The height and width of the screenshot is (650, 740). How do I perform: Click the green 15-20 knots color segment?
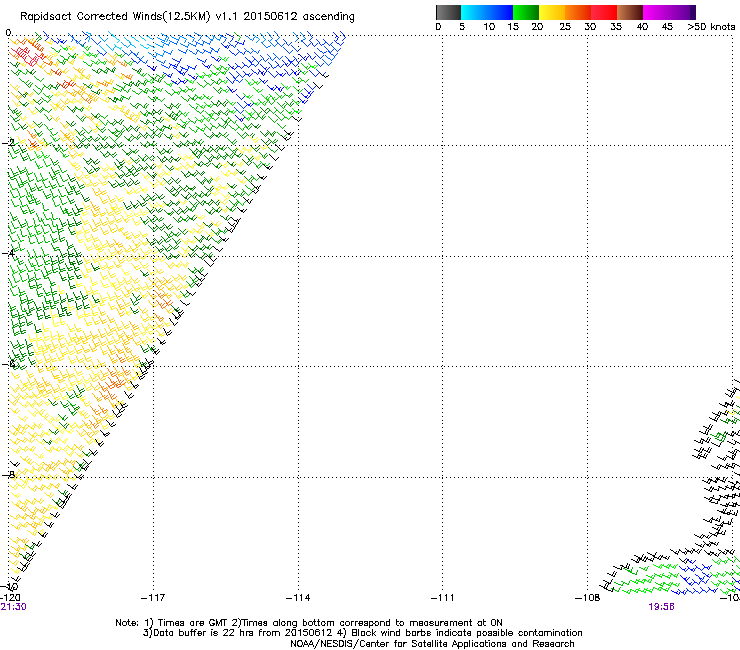click(x=526, y=12)
